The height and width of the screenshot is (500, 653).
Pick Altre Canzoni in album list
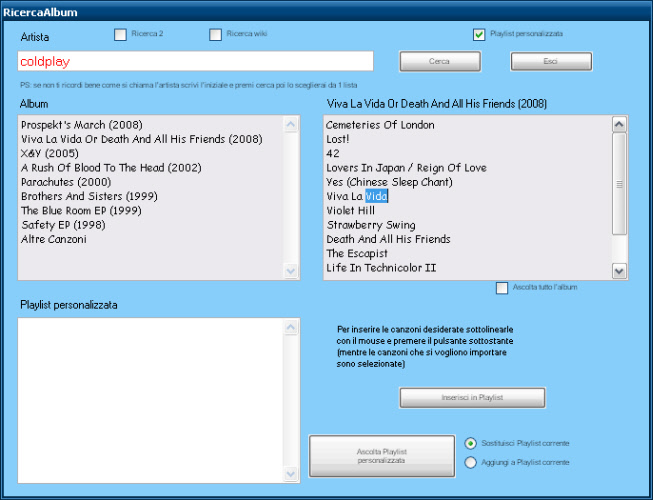(x=53, y=239)
